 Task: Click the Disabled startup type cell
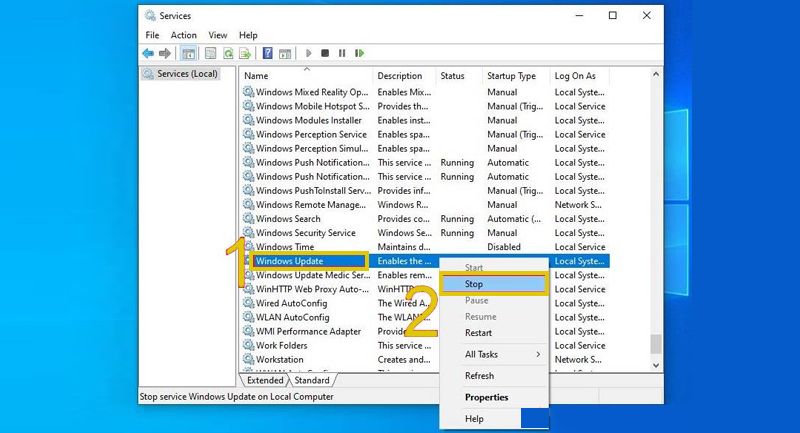[x=504, y=246]
